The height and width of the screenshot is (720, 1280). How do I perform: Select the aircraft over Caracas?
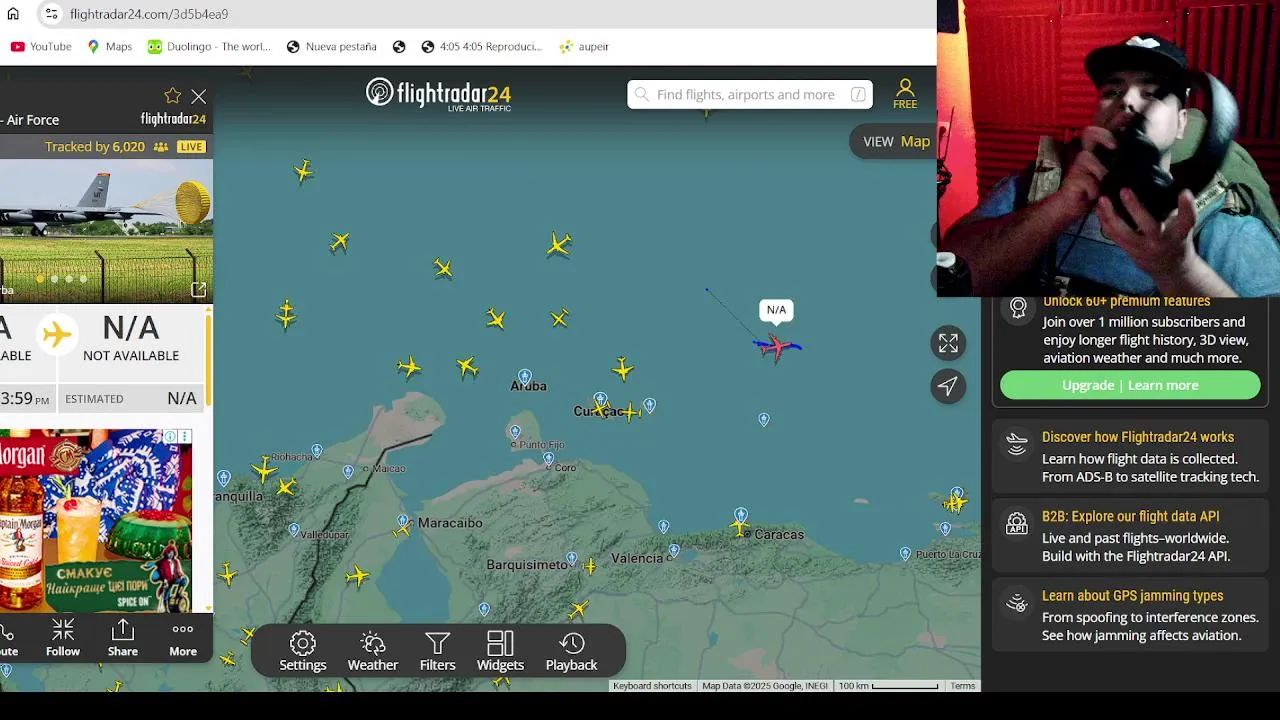(740, 525)
